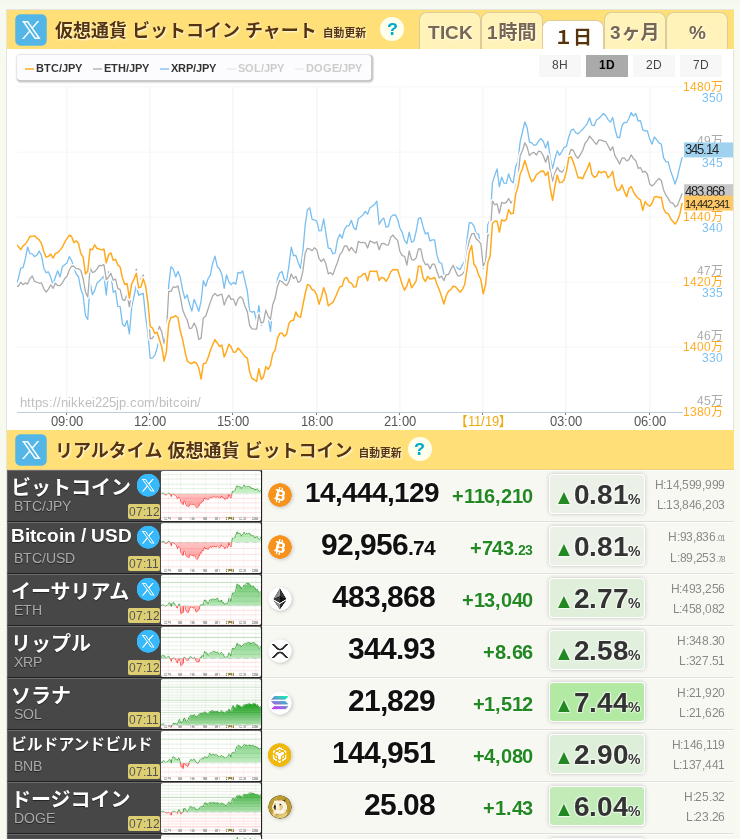Click the BNB coin icon

pyautogui.click(x=280, y=754)
